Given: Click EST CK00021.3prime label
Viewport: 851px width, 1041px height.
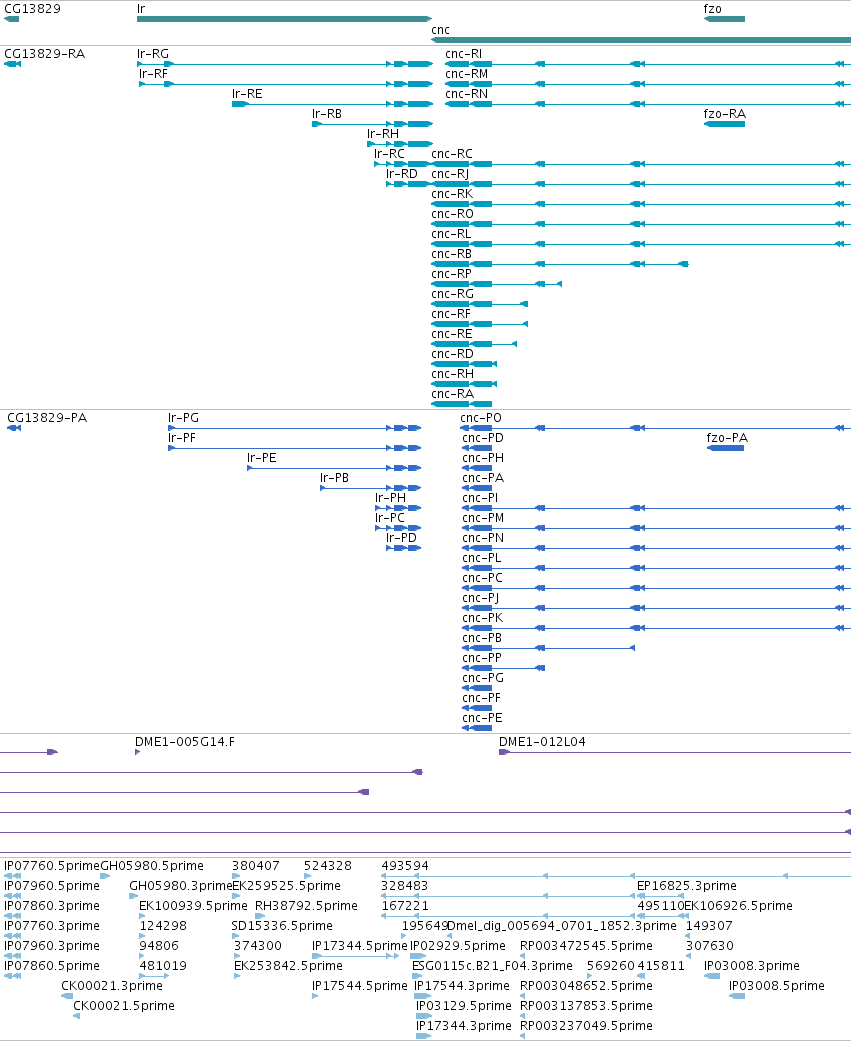Looking at the screenshot, I should tap(112, 985).
